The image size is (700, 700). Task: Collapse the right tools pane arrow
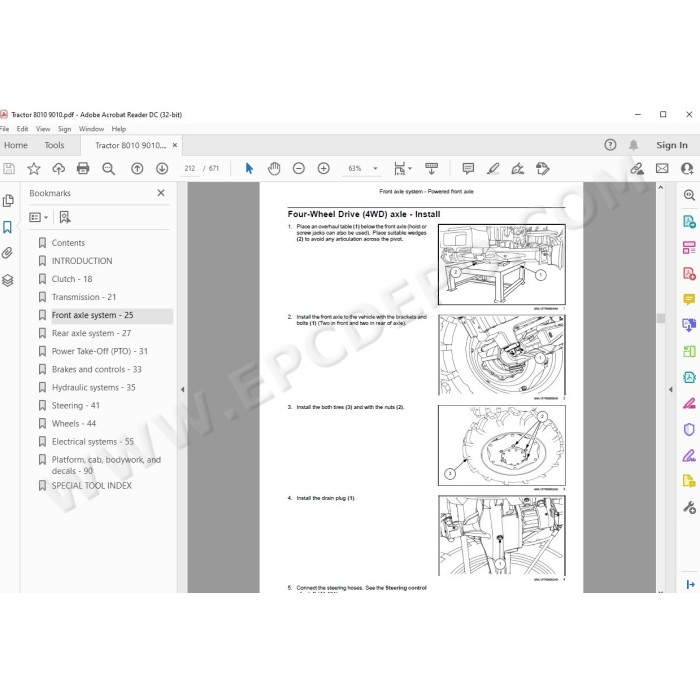[671, 389]
